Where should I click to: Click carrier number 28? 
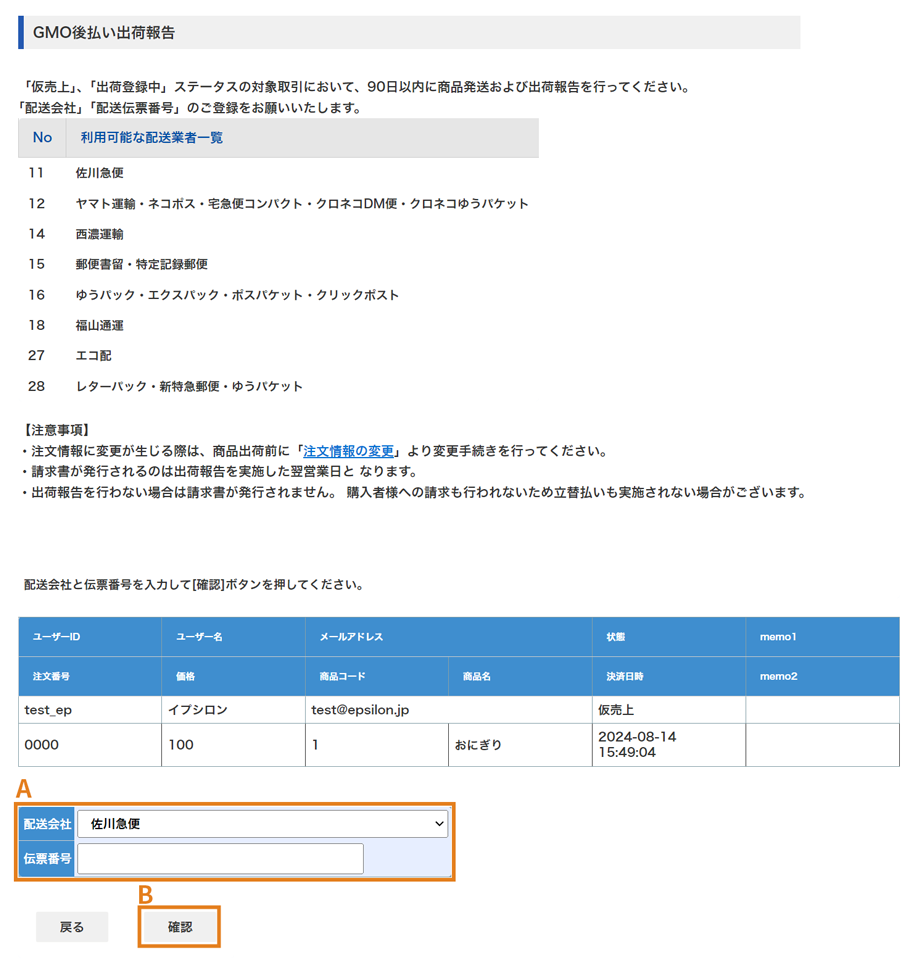pyautogui.click(x=36, y=386)
